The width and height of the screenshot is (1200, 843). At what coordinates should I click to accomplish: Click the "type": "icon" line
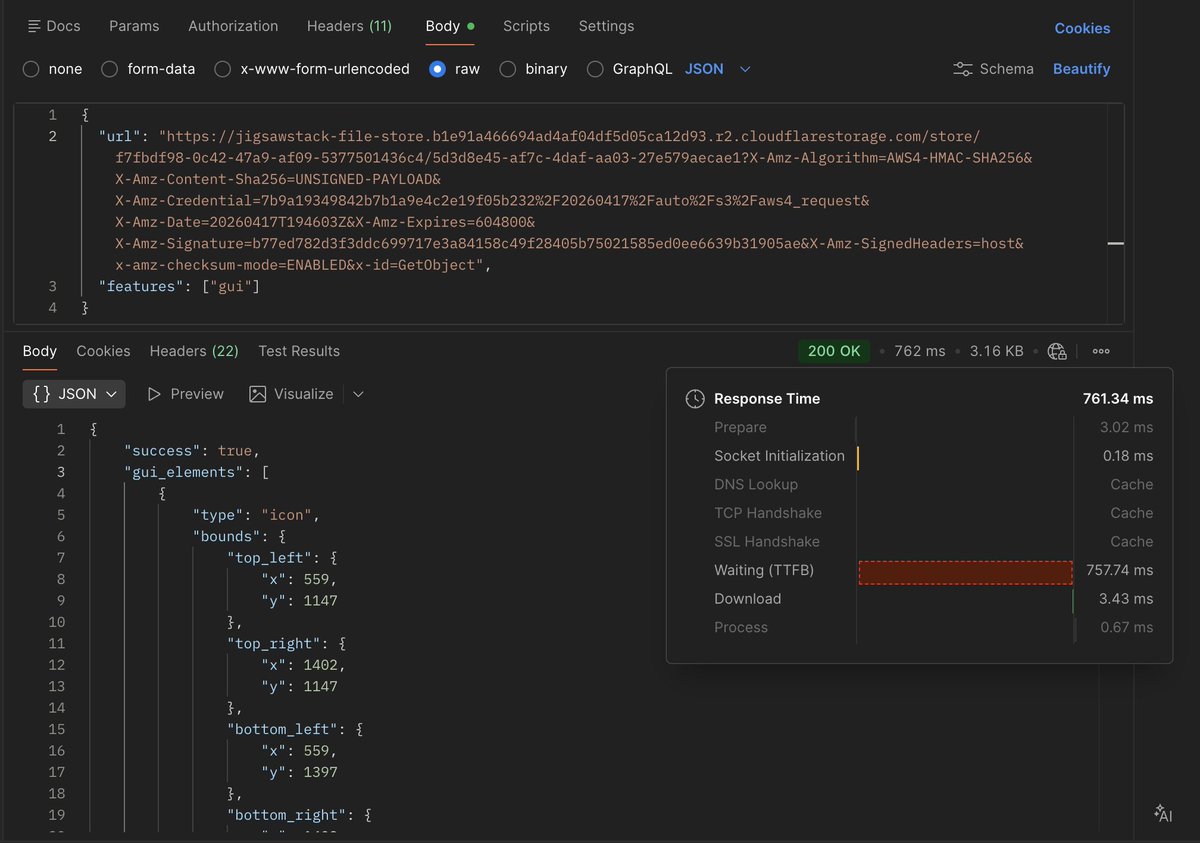click(255, 515)
